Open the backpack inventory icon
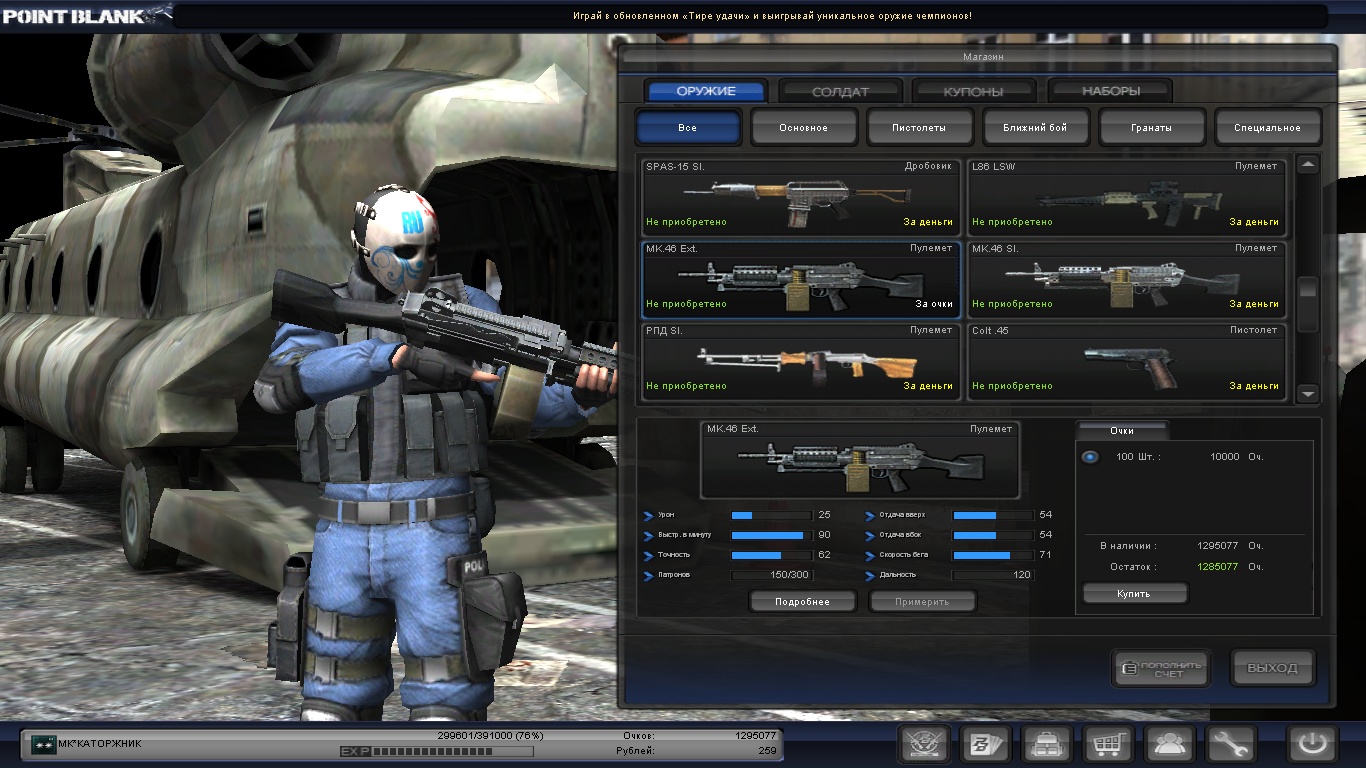Image resolution: width=1366 pixels, height=768 pixels. [1048, 744]
